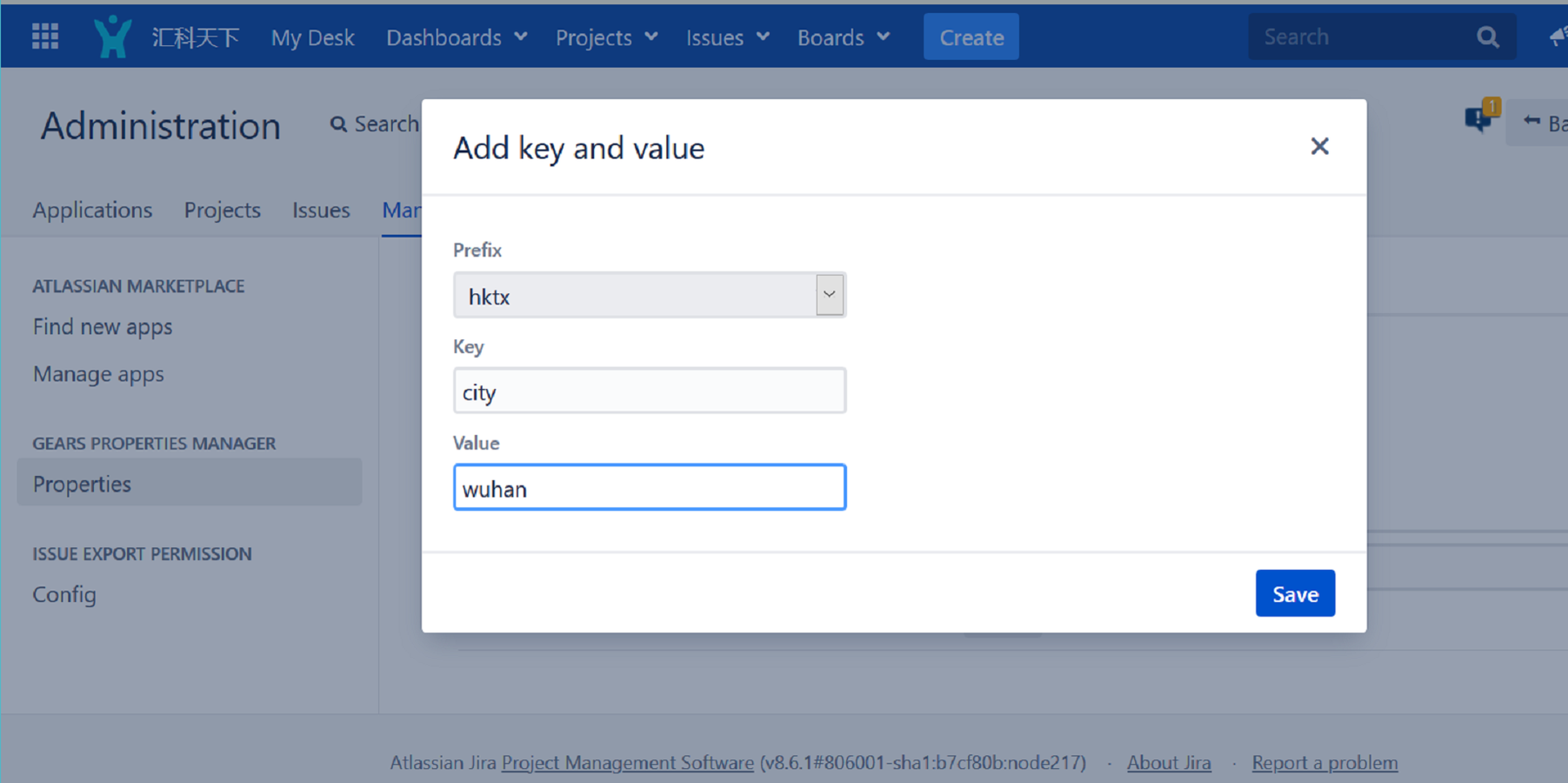Open the app switcher grid icon

click(x=45, y=37)
